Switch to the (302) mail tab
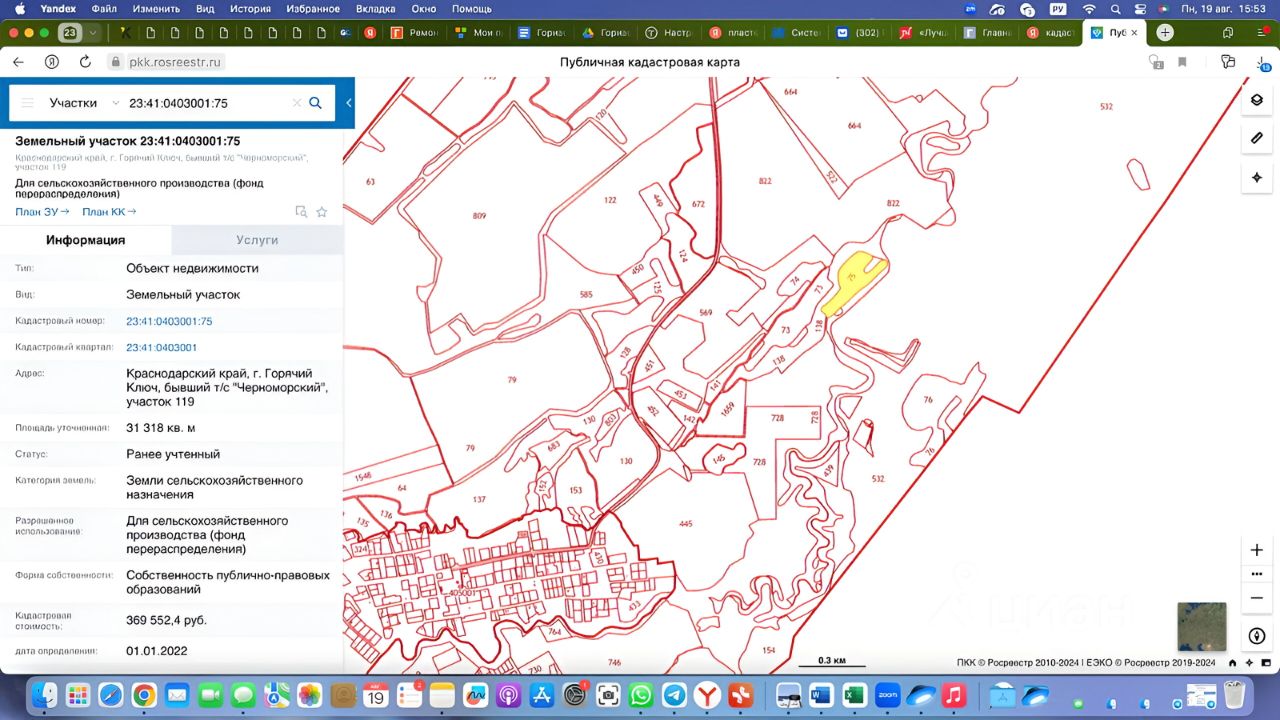This screenshot has width=1280, height=720. (x=859, y=33)
